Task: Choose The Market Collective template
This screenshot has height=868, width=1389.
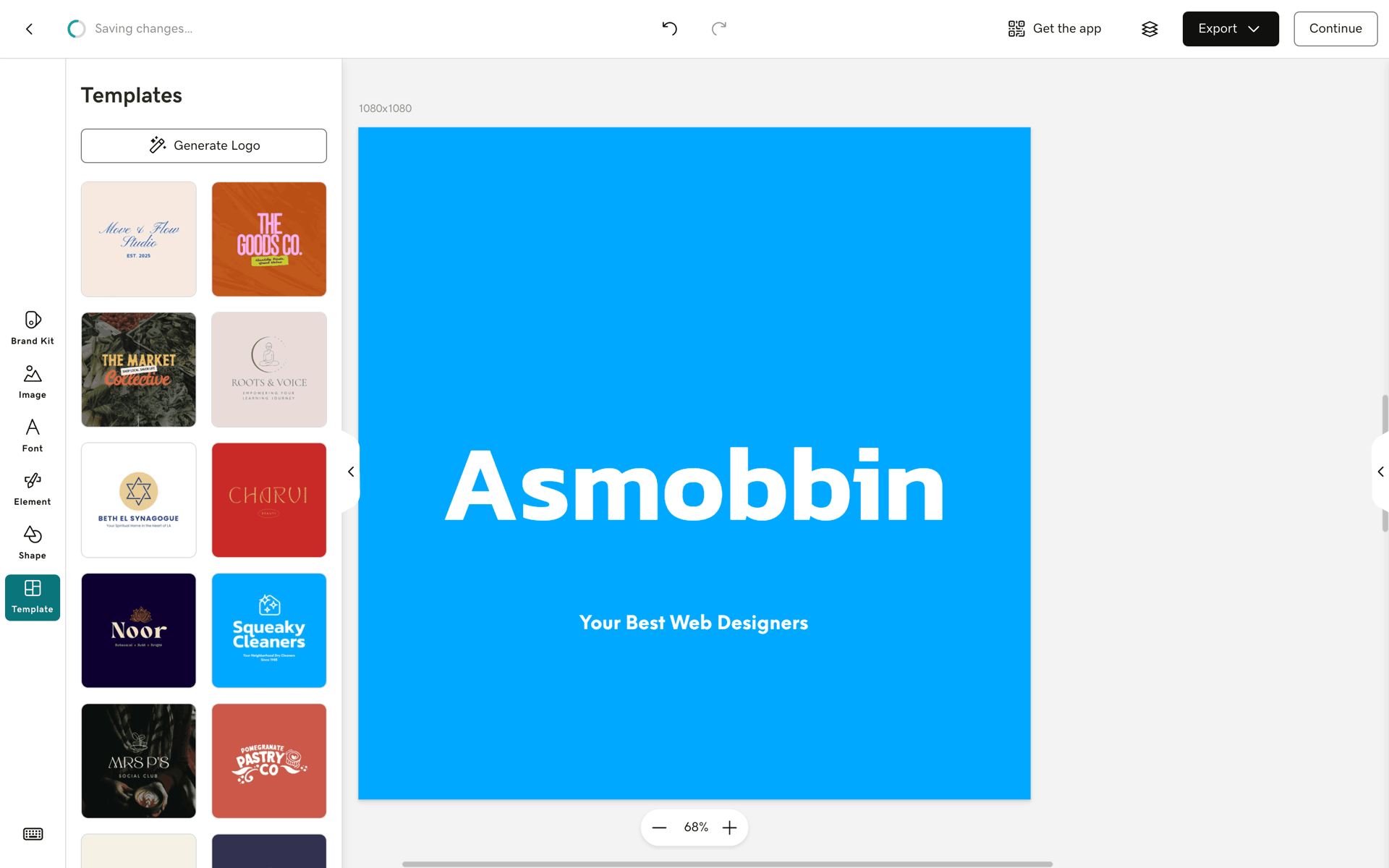Action: (x=139, y=370)
